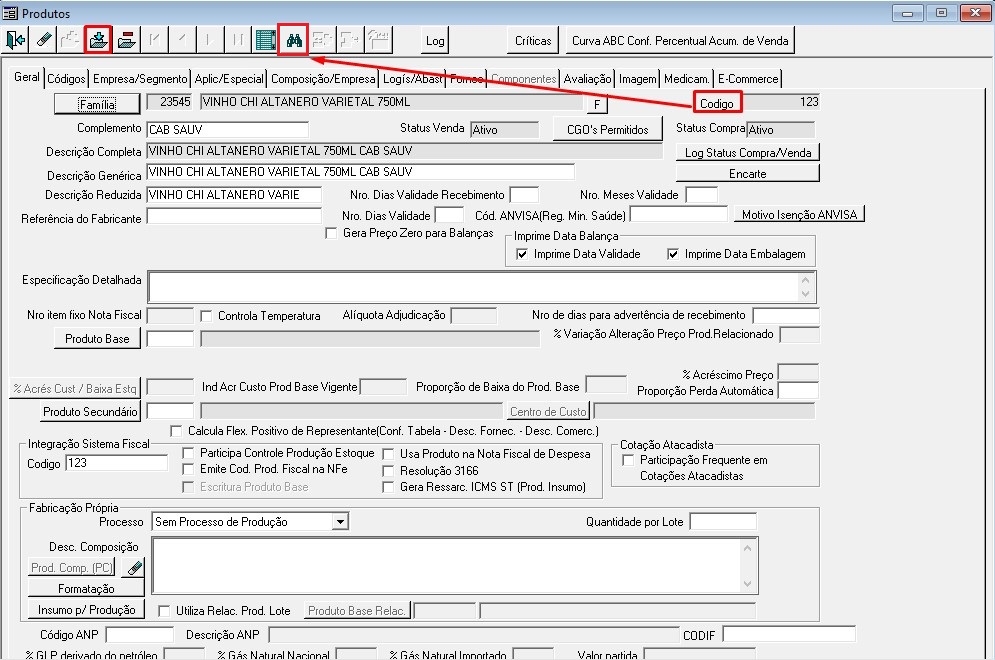Open the grid list view icon

(266, 41)
